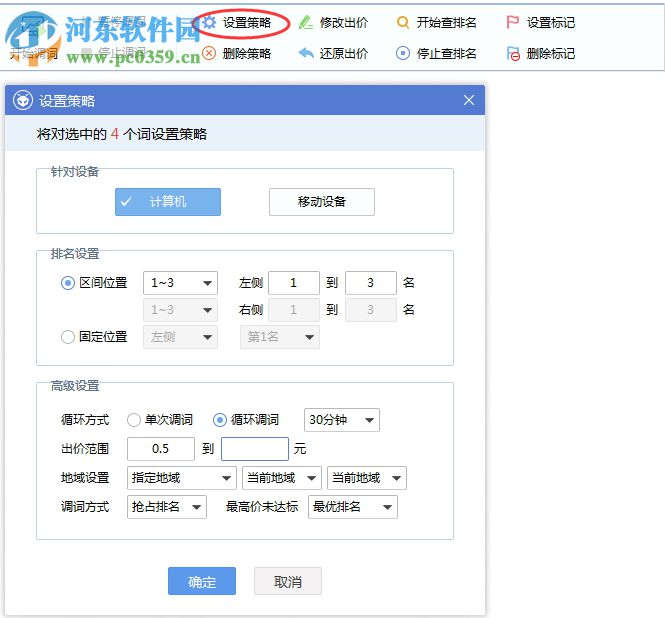This screenshot has width=665, height=618.
Task: Toggle the 计算机 device button
Action: point(168,202)
